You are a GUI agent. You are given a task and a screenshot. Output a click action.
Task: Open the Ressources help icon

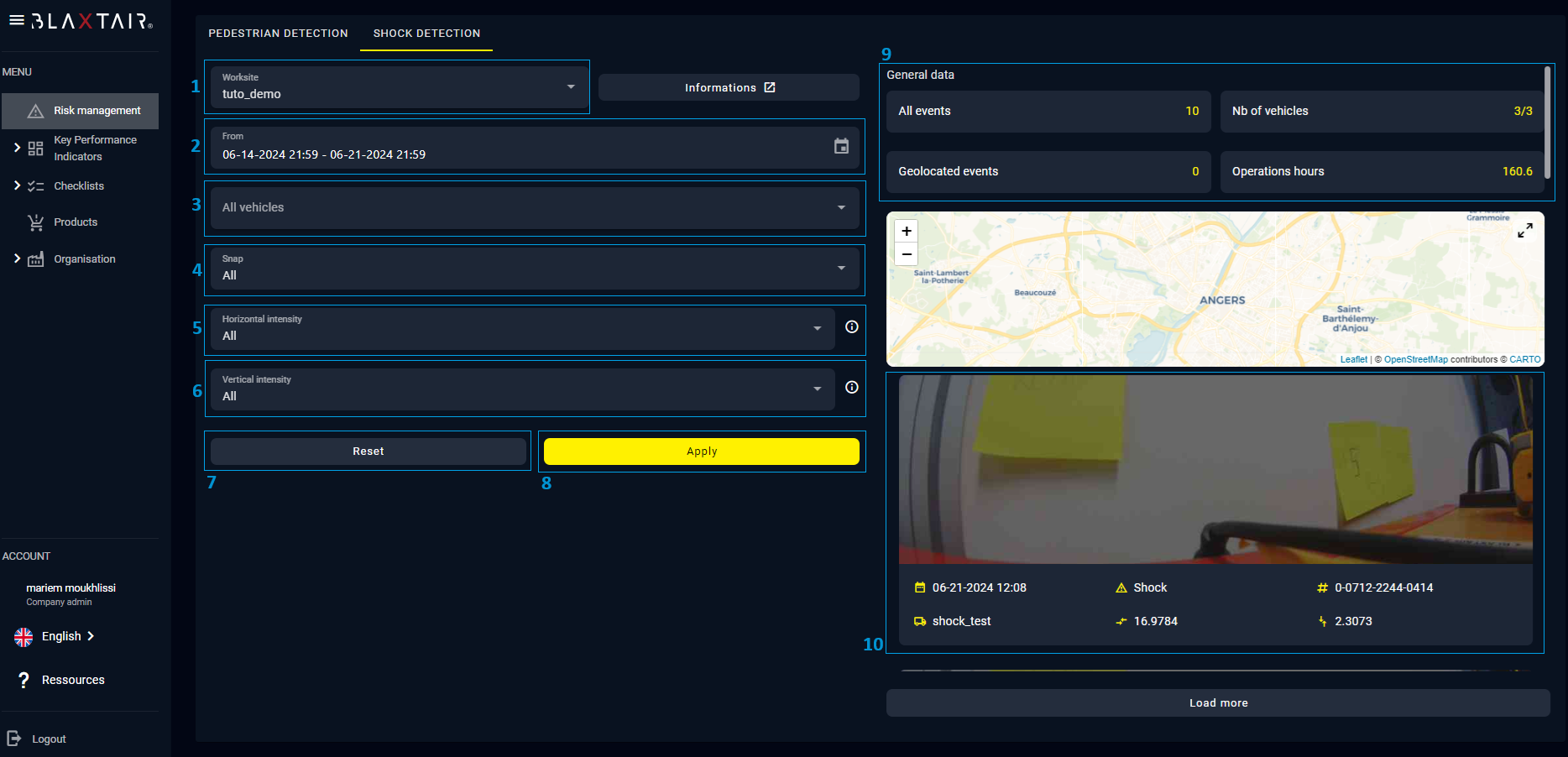pyautogui.click(x=24, y=680)
